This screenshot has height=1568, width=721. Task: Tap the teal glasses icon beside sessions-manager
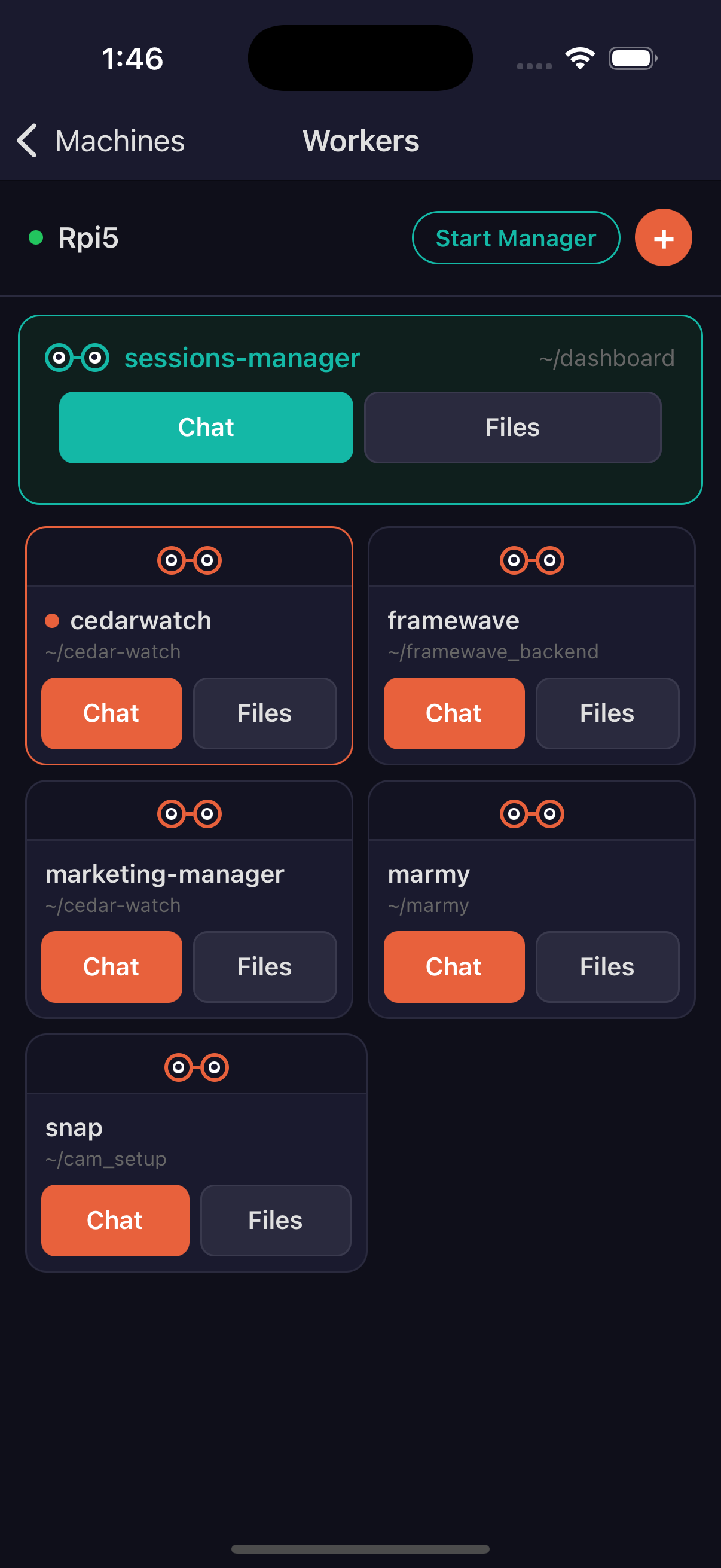click(77, 358)
